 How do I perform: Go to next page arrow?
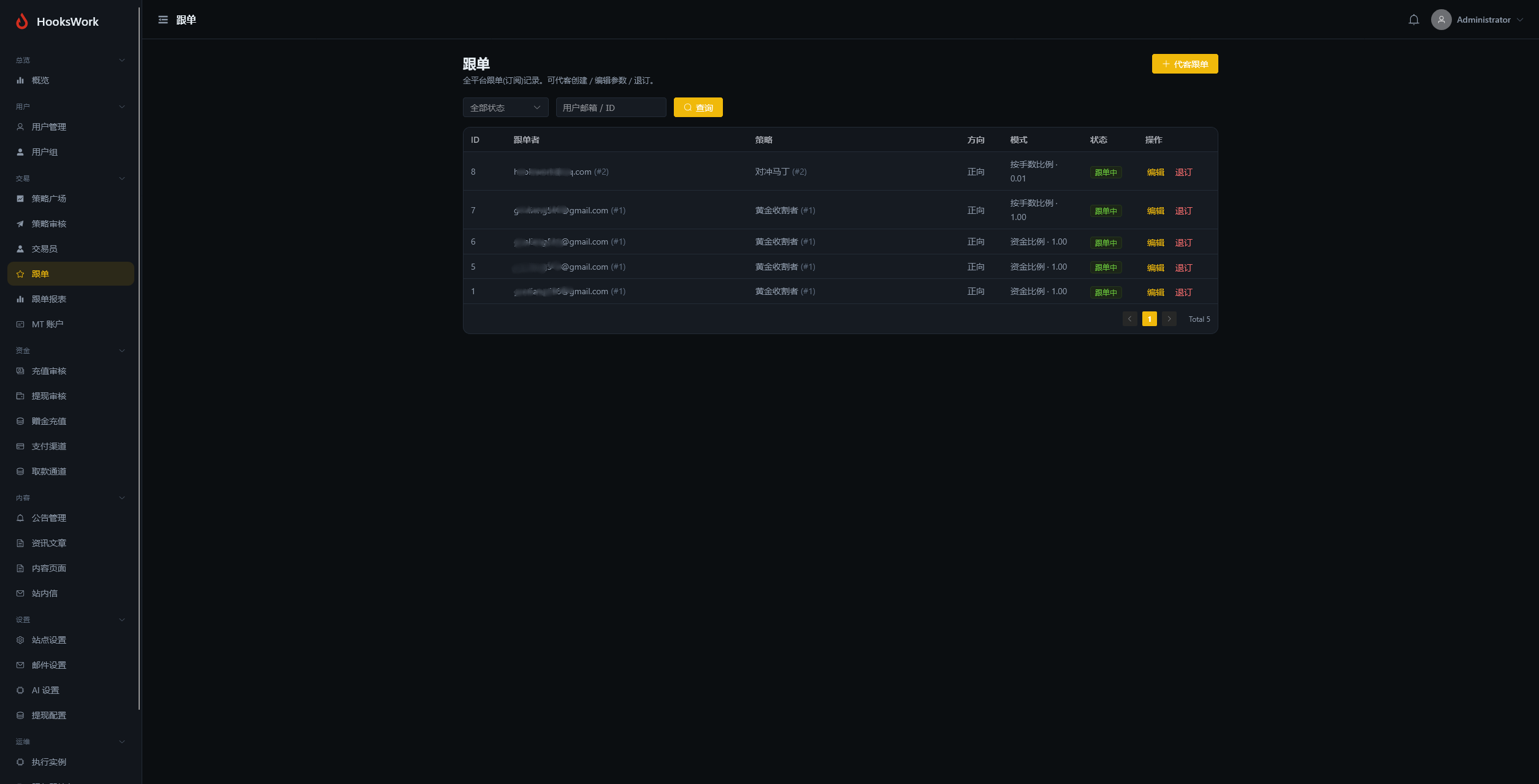tap(1169, 319)
